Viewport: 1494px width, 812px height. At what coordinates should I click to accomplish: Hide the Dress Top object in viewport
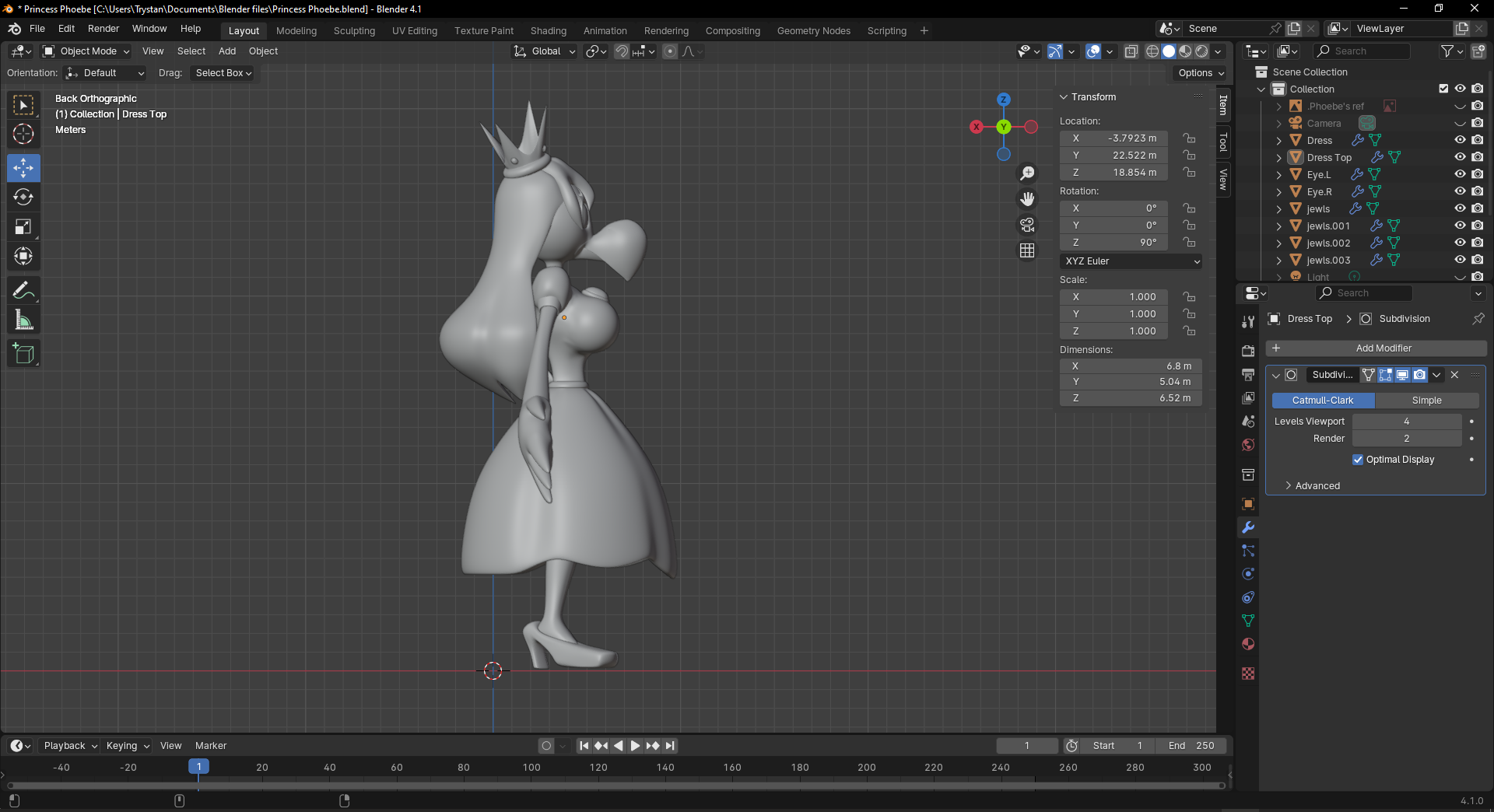1460,157
